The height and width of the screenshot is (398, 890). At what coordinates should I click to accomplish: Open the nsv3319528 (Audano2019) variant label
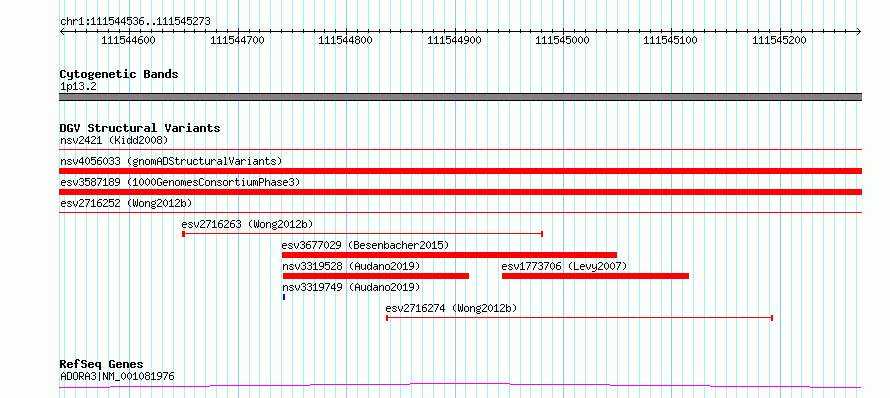[x=351, y=266]
